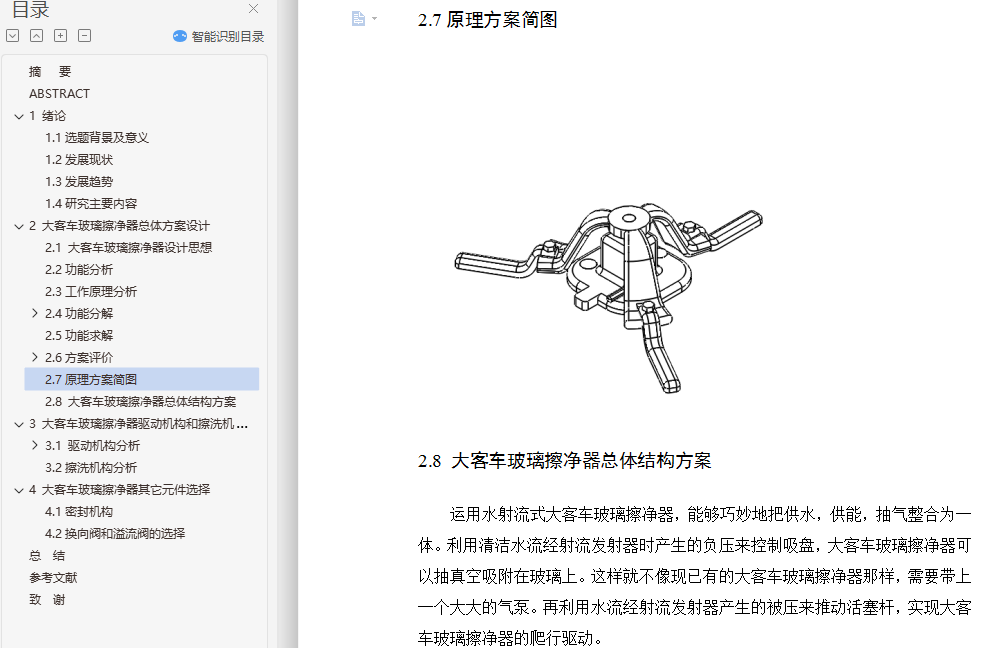The image size is (996, 648).
Task: Go to 2.8 大客车玻璃擦净器总体结构方案 in outline
Action: pyautogui.click(x=140, y=402)
